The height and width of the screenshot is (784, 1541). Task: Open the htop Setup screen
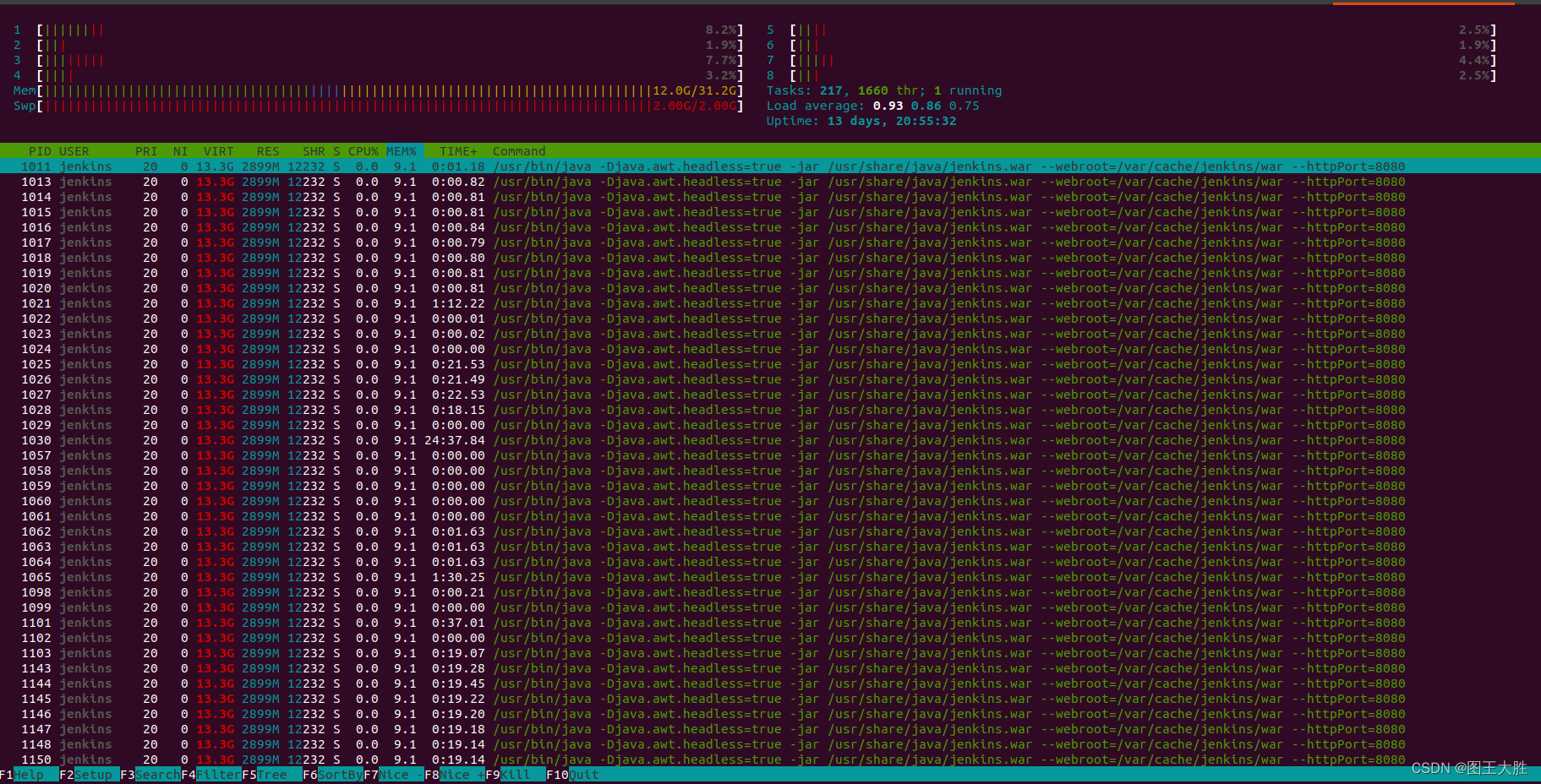click(x=93, y=775)
